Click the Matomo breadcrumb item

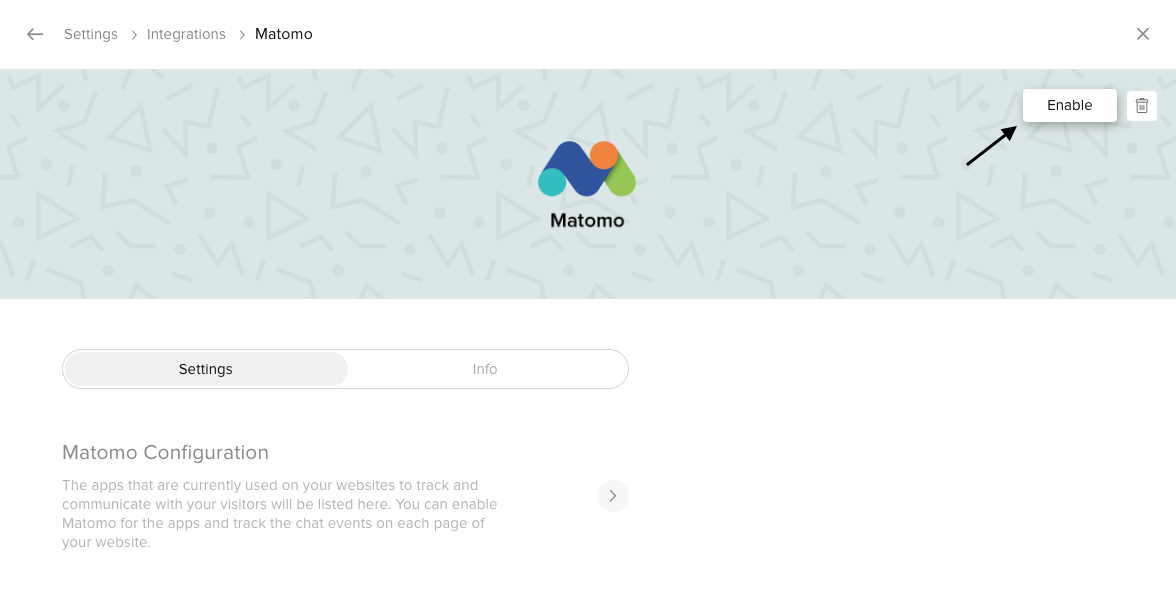click(x=284, y=34)
